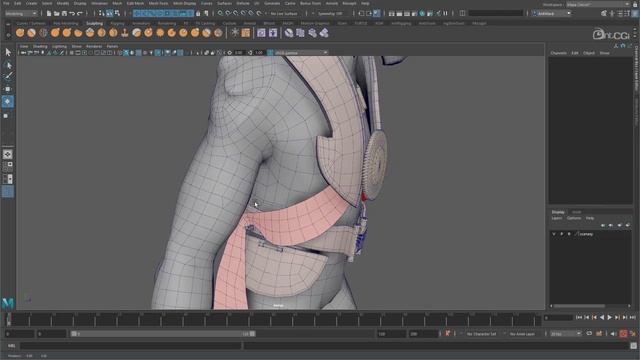
Task: Go to start of playback range
Action: click(579, 318)
